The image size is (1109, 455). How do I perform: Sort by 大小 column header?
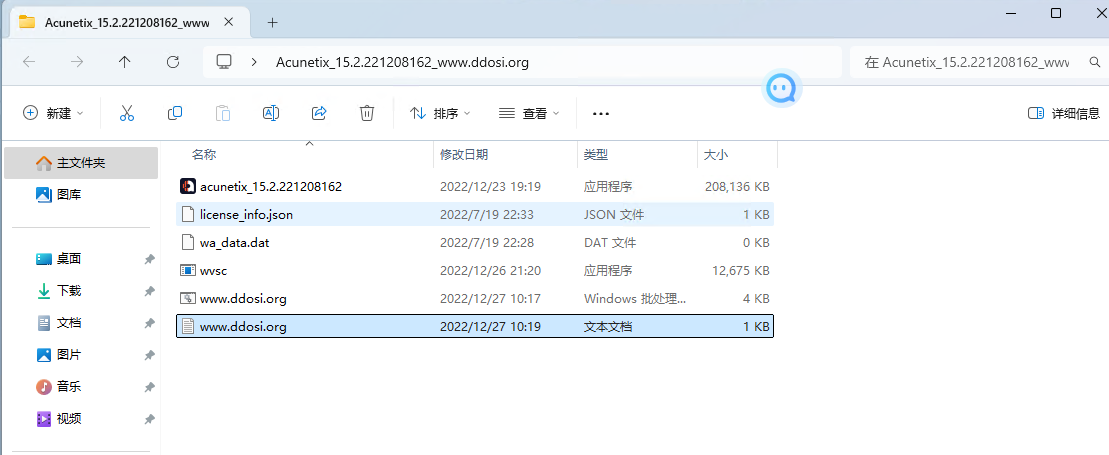point(716,154)
